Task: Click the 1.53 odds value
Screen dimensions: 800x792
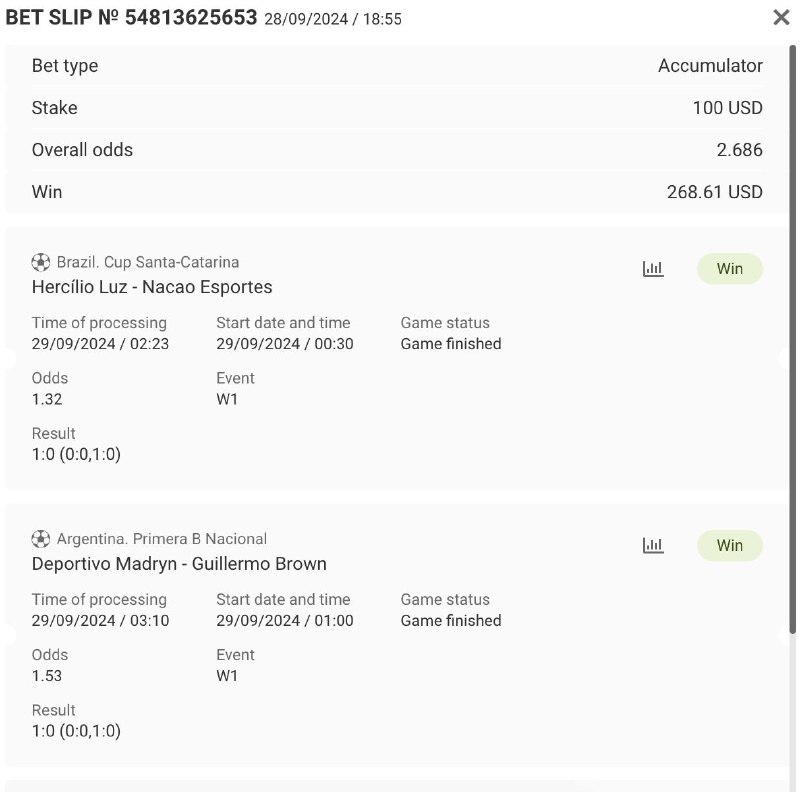Action: pos(47,676)
